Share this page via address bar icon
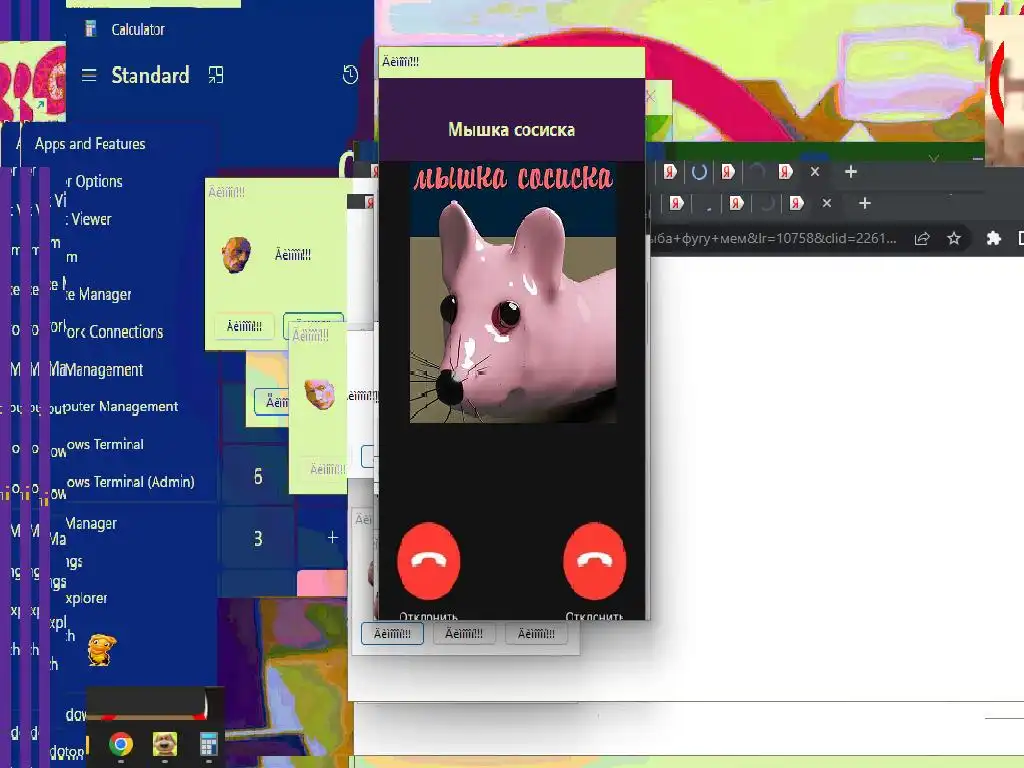This screenshot has width=1024, height=768. [921, 238]
